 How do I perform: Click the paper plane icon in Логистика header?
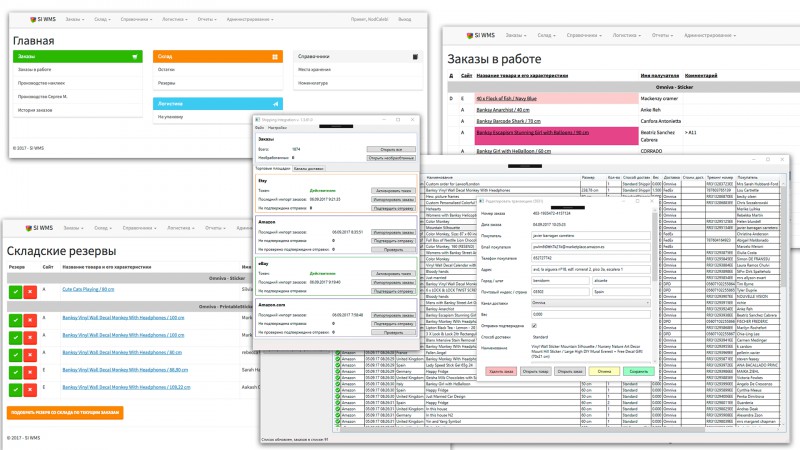tap(275, 104)
